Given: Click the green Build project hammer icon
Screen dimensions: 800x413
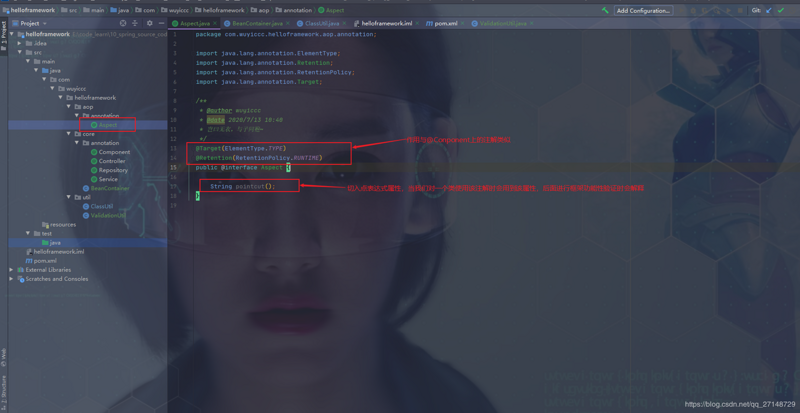Looking at the screenshot, I should 605,10.
